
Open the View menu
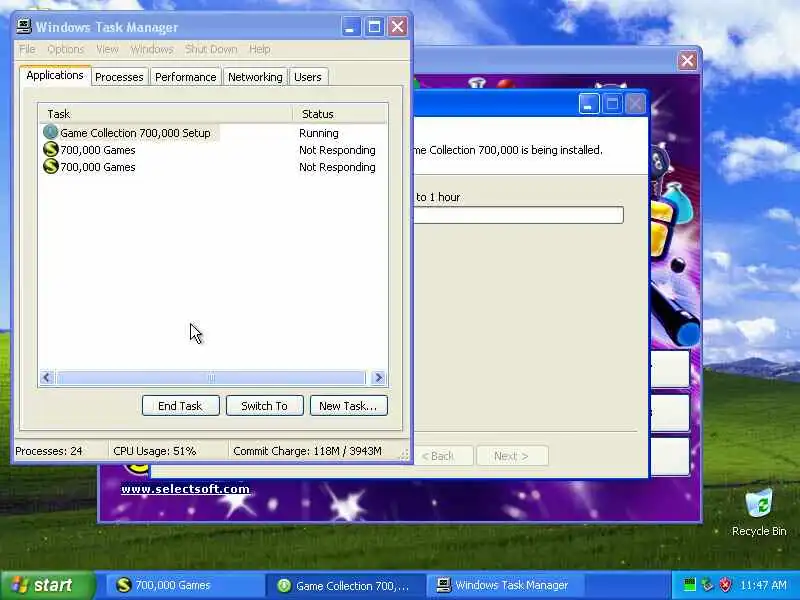pos(107,49)
